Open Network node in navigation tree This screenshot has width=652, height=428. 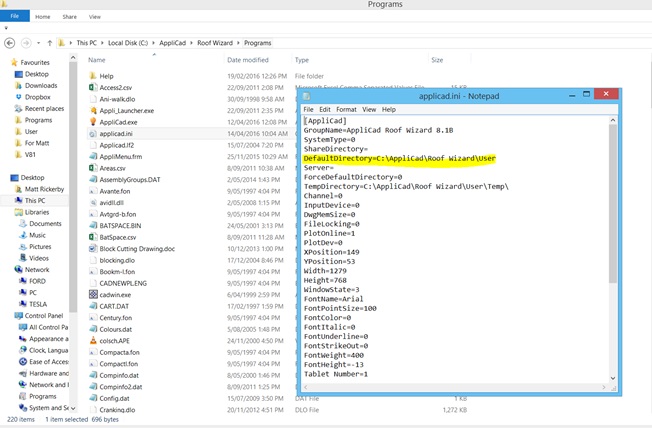click(x=37, y=270)
